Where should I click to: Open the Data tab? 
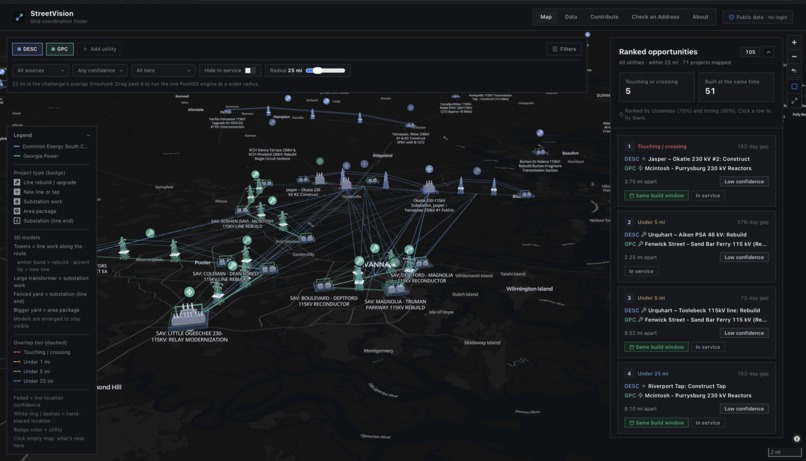[571, 17]
